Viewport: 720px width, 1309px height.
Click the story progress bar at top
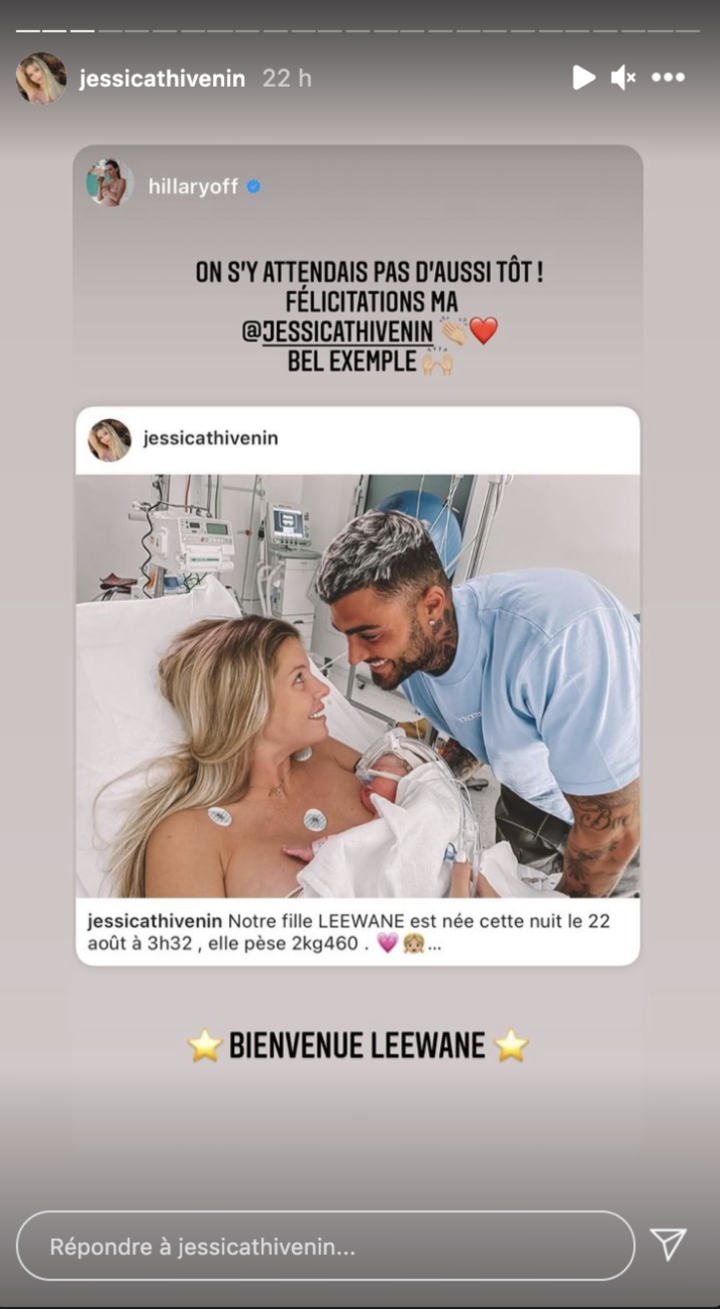[360, 30]
